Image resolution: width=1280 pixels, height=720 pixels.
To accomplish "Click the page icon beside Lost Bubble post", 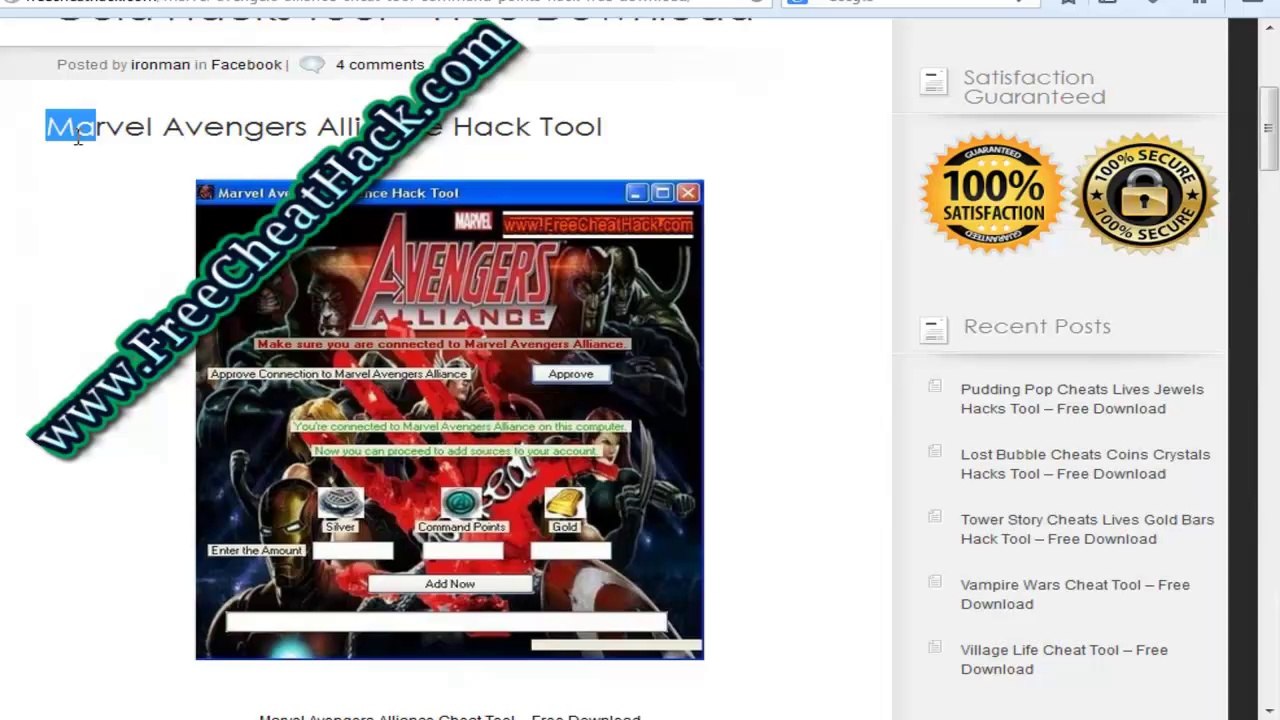I will pos(935,451).
